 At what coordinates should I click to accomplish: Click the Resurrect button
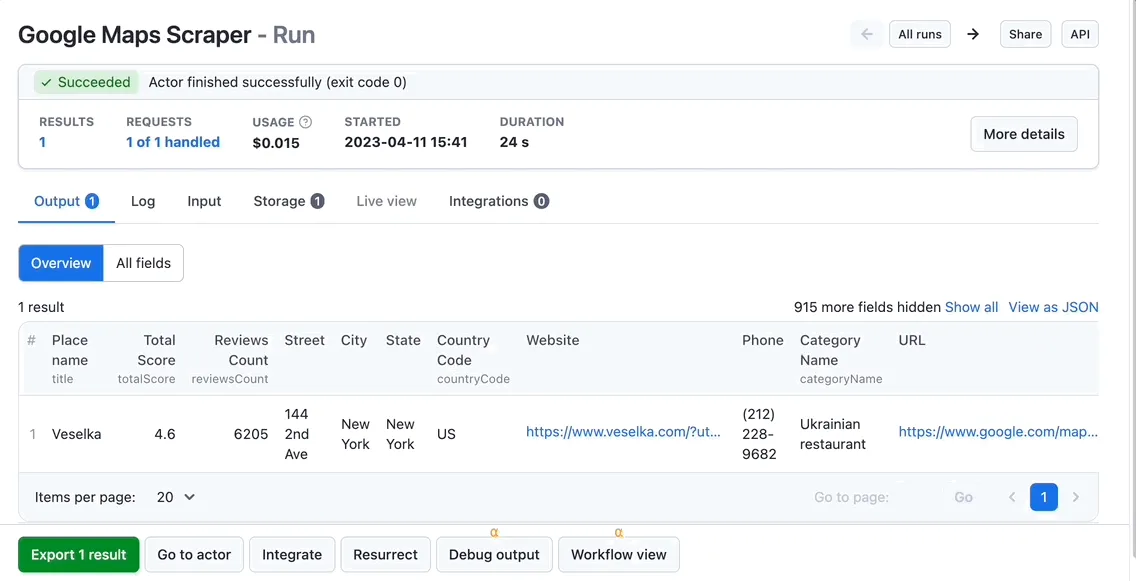point(385,555)
